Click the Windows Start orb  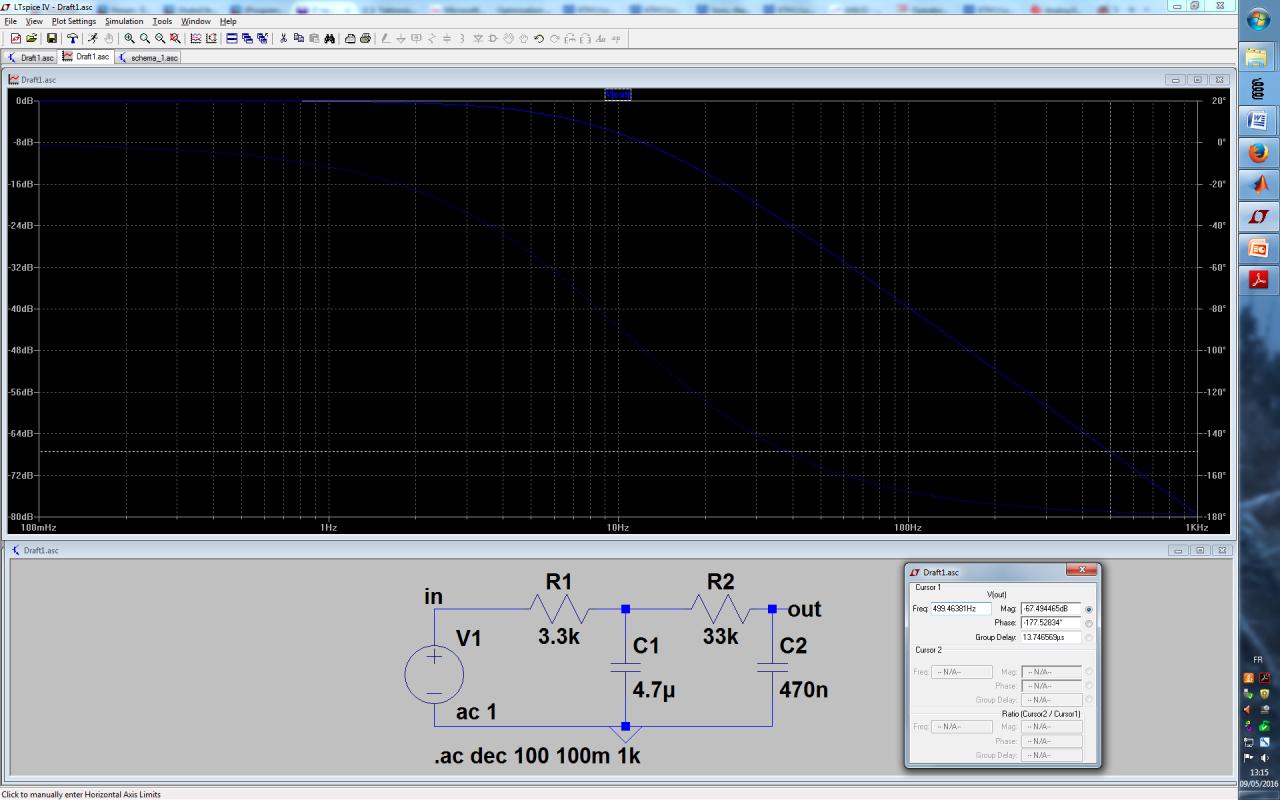pyautogui.click(x=1258, y=19)
